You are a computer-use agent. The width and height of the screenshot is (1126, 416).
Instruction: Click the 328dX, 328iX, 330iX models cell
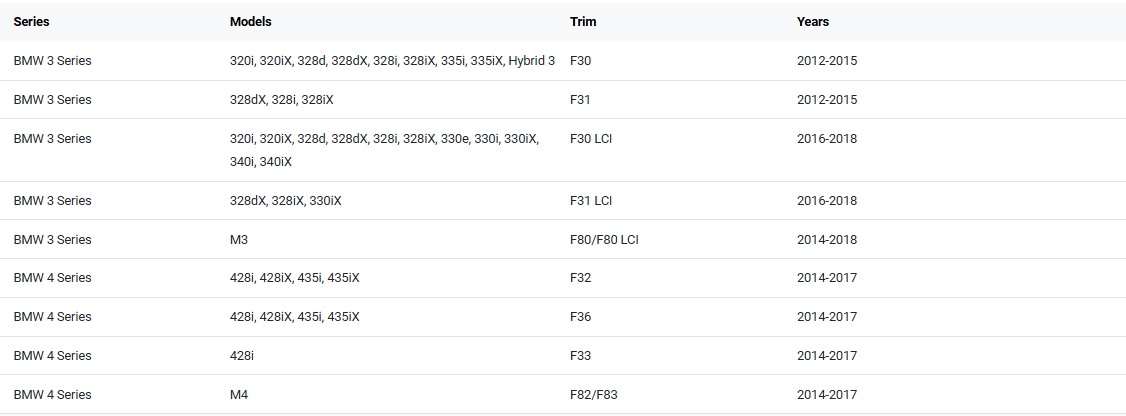click(285, 201)
